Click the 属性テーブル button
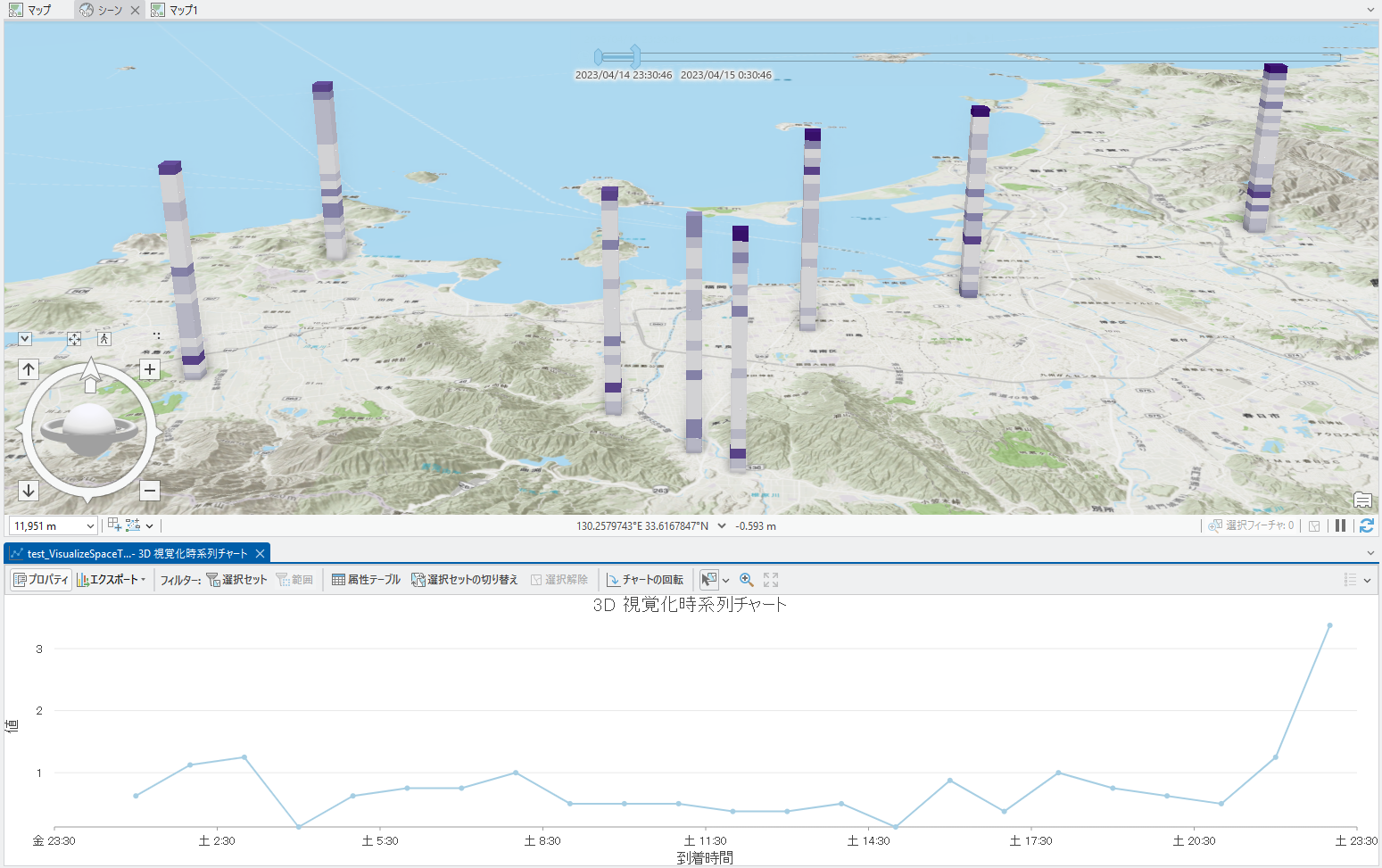Screen dimensions: 1382x868 coord(366,580)
